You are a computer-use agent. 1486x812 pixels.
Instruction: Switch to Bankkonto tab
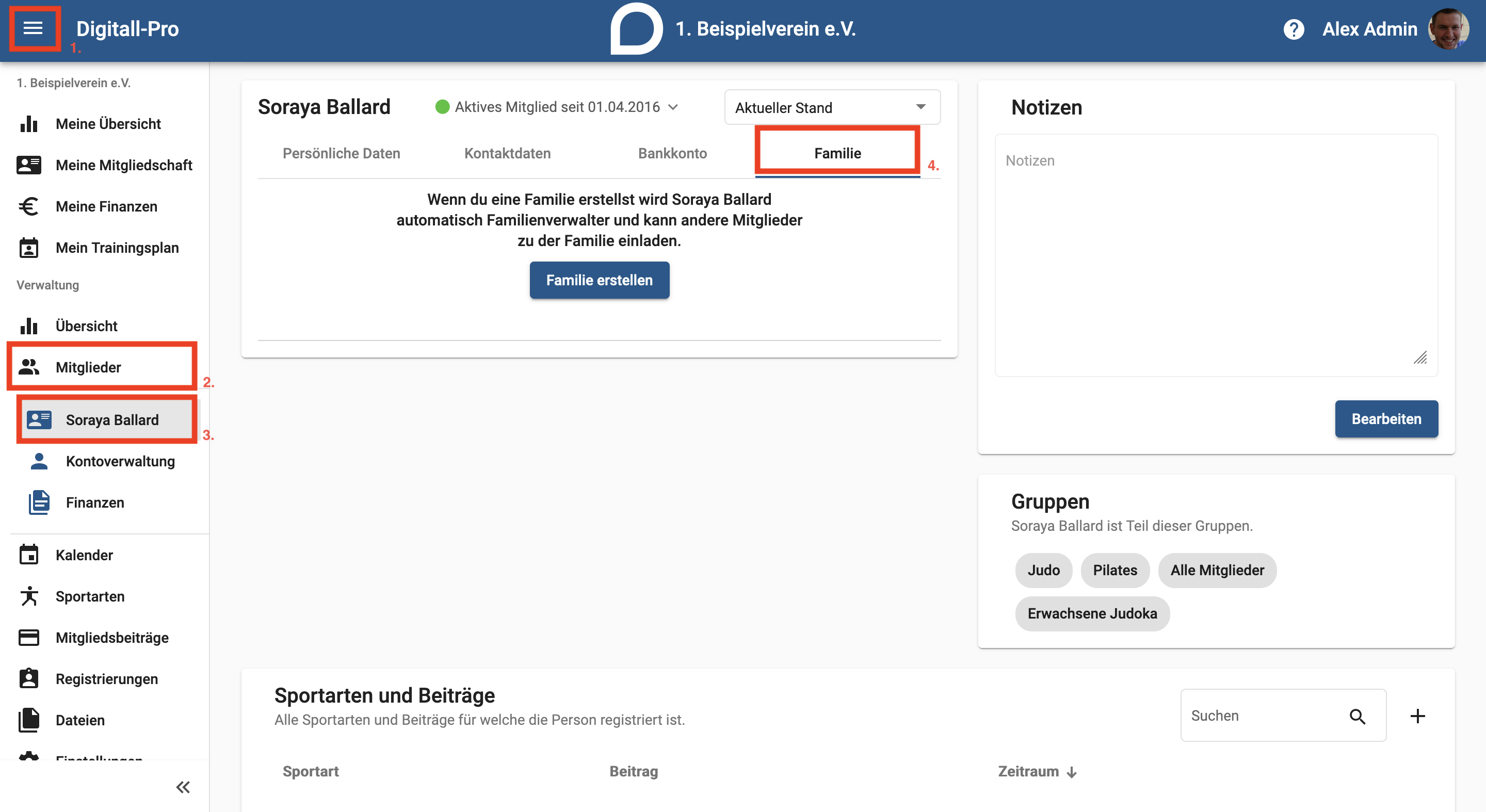[672, 153]
